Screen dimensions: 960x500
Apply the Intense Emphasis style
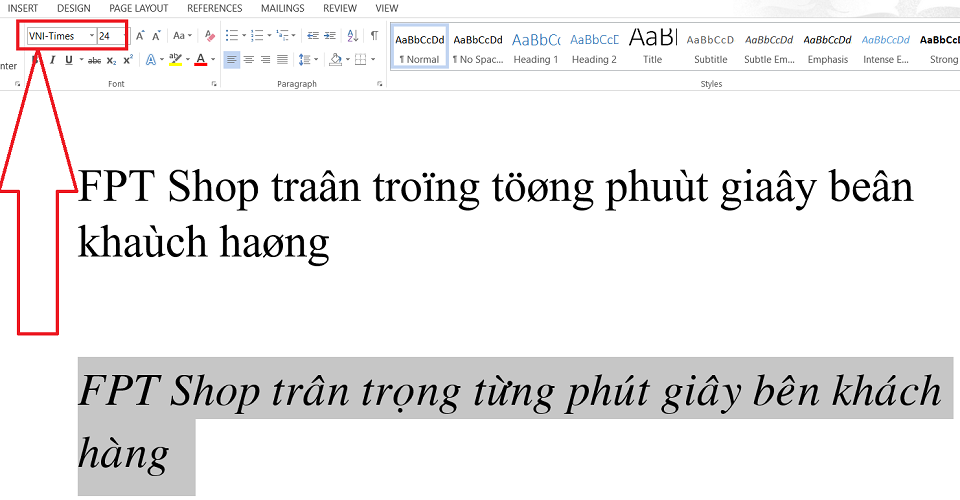[886, 47]
